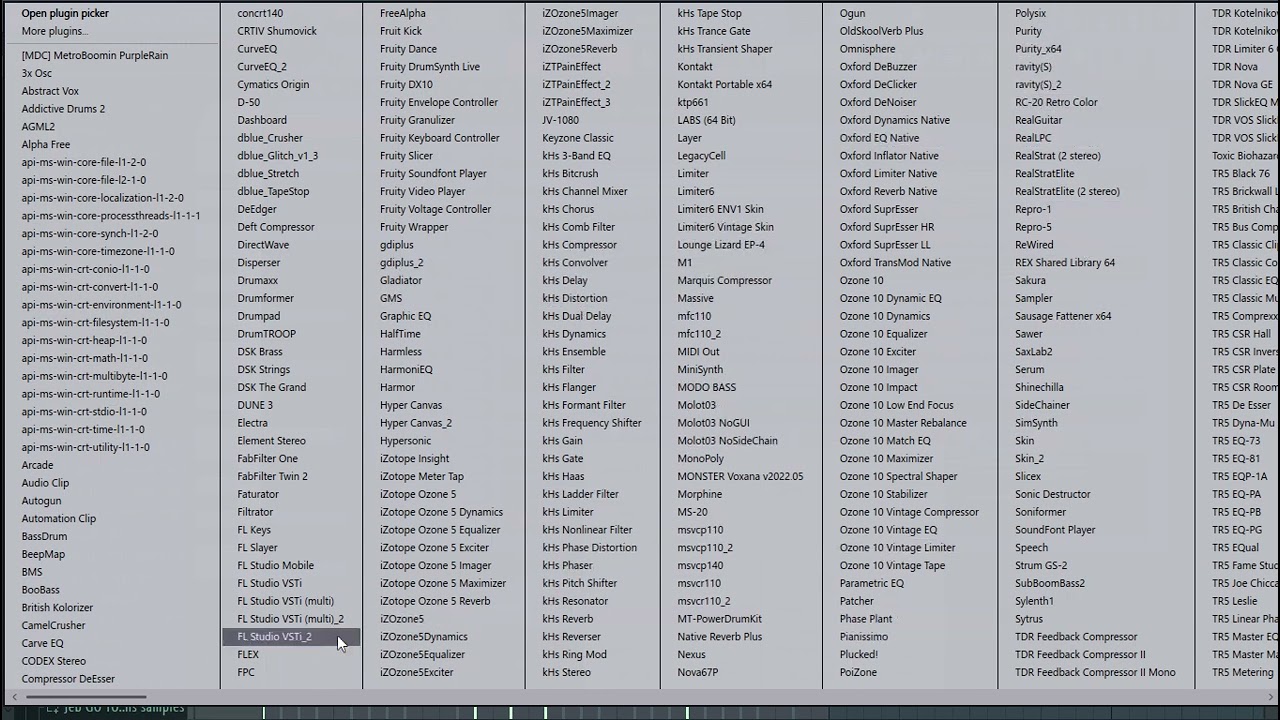Choose More plugins... option
The image size is (1280, 720).
tap(54, 31)
